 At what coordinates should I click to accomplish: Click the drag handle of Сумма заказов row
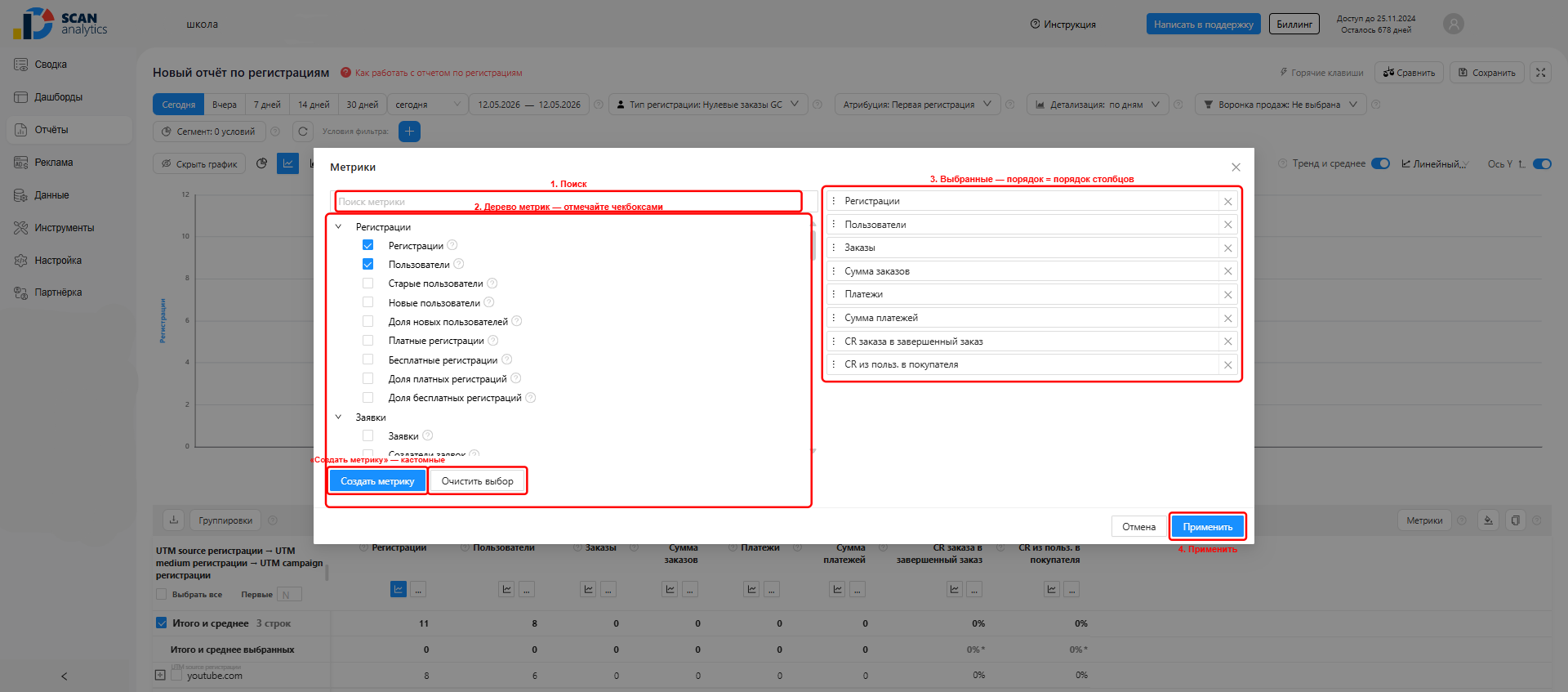point(833,271)
